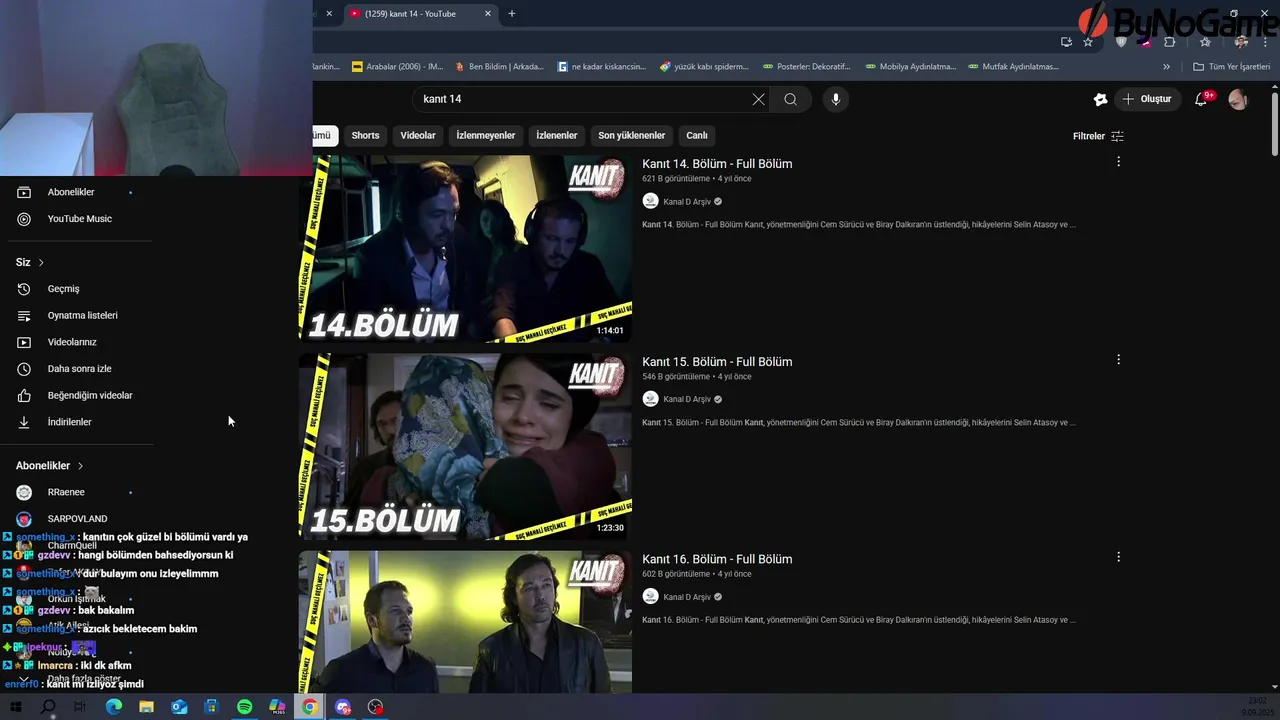1280x720 pixels.
Task: Open YouTube Music from the sidebar
Action: tap(80, 219)
